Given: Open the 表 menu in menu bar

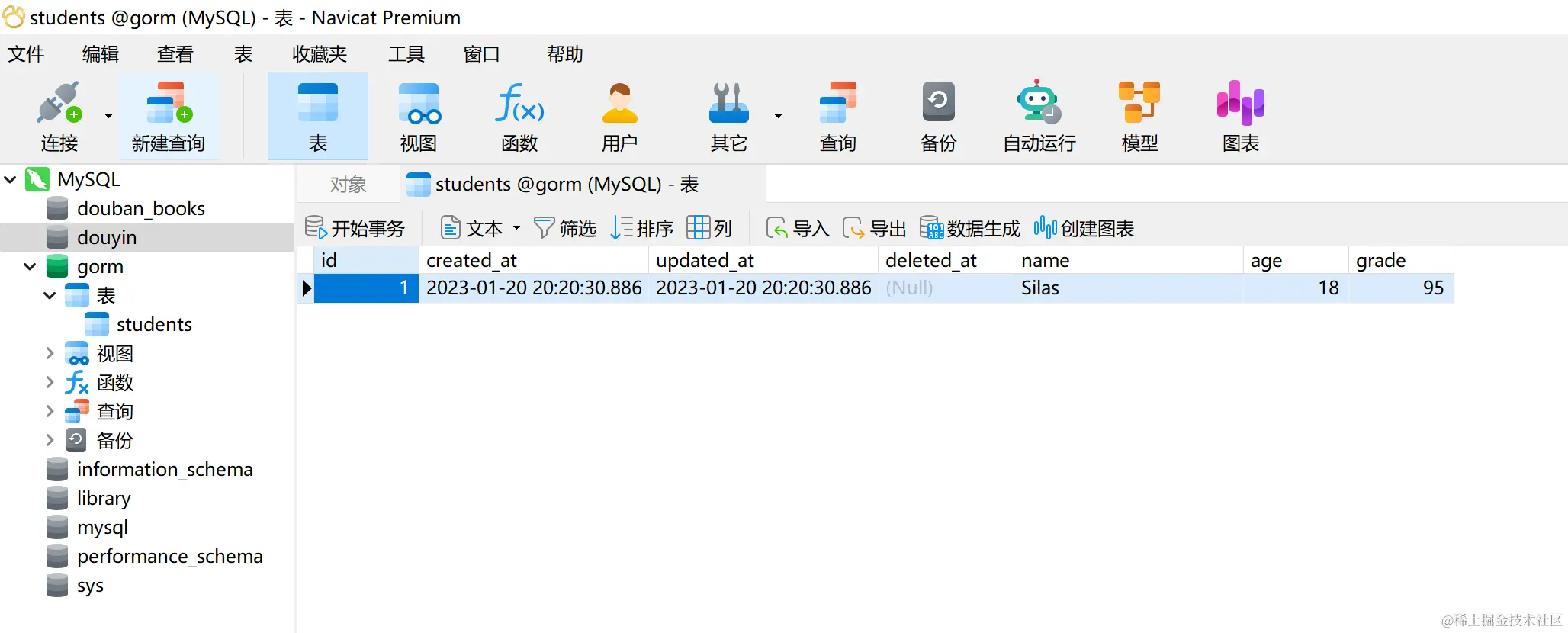Looking at the screenshot, I should point(243,54).
